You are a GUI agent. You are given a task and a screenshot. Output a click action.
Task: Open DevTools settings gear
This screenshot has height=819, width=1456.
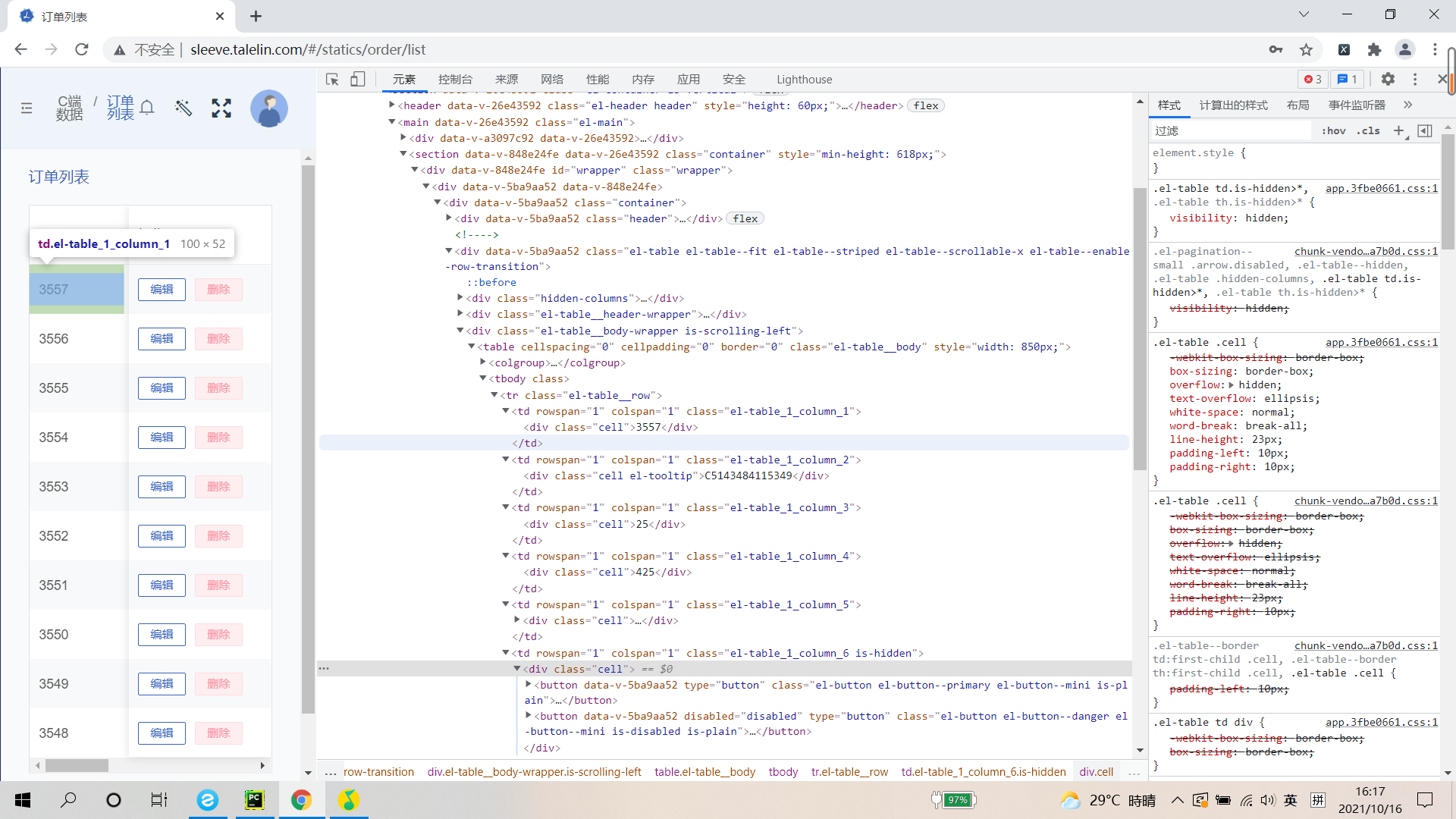1388,79
